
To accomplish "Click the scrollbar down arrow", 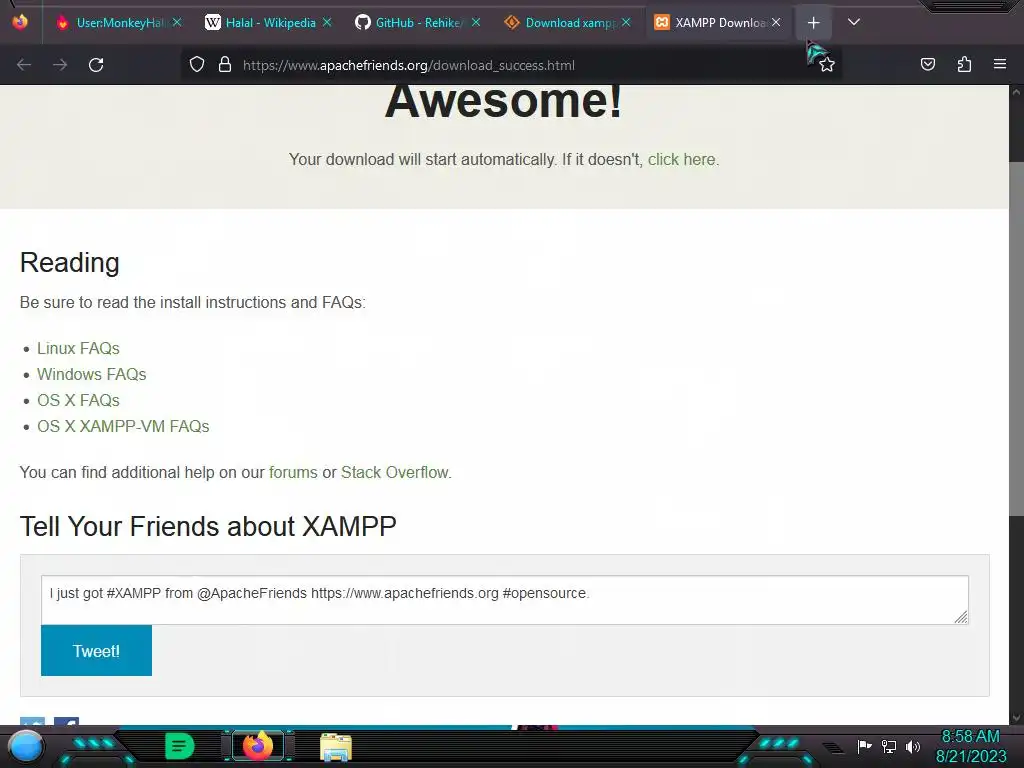I will (x=1016, y=718).
